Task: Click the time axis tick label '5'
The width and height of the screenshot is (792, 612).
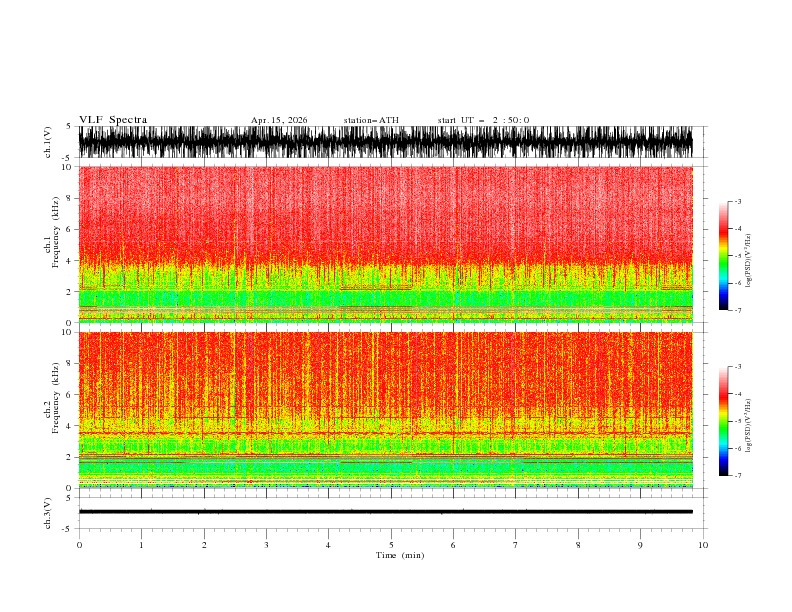Action: 391,545
